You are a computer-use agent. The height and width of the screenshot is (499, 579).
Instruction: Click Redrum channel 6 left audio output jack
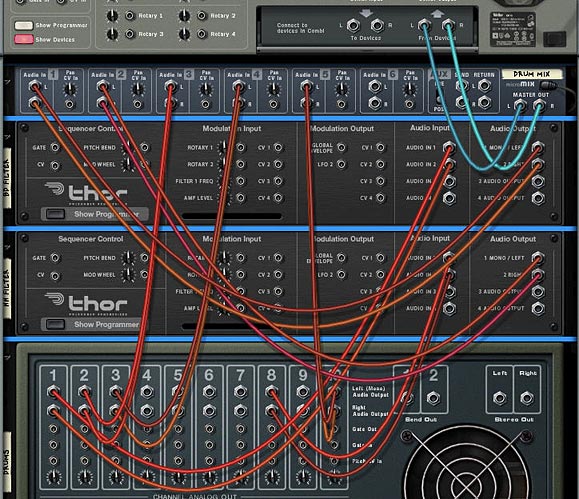[209, 391]
